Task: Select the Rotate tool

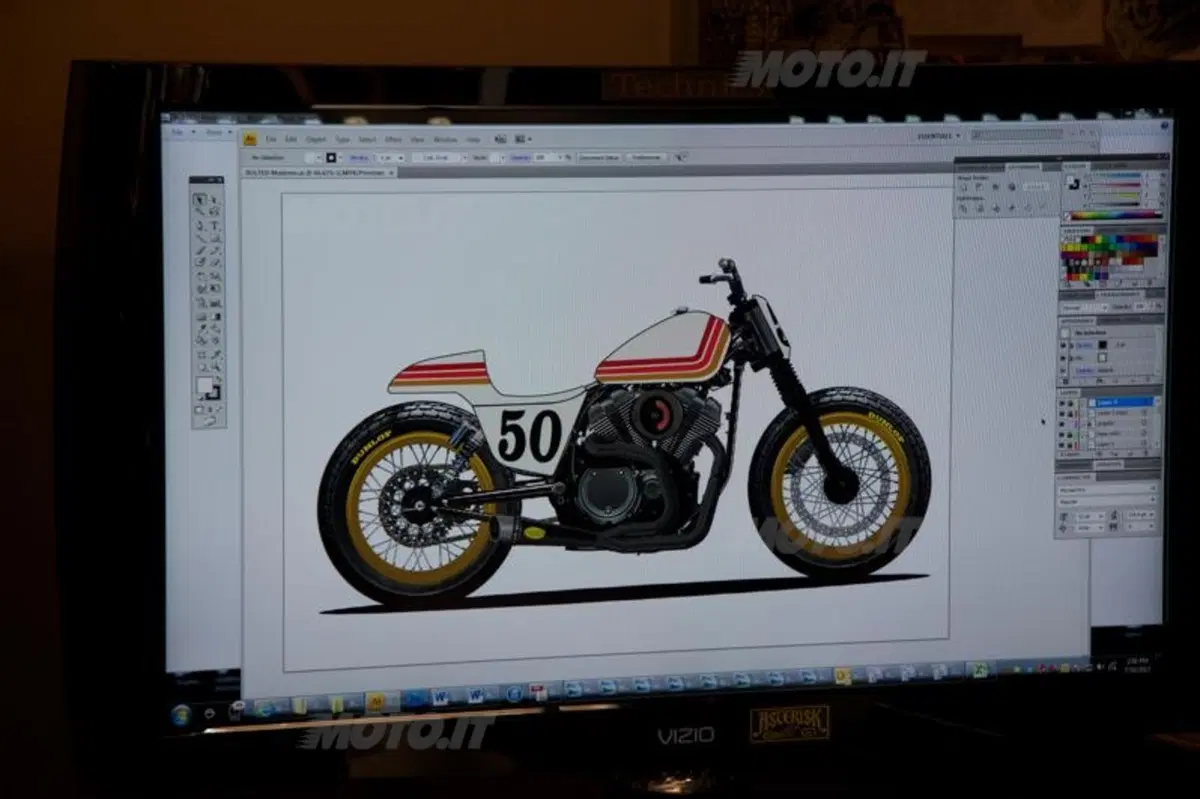Action: 200,276
